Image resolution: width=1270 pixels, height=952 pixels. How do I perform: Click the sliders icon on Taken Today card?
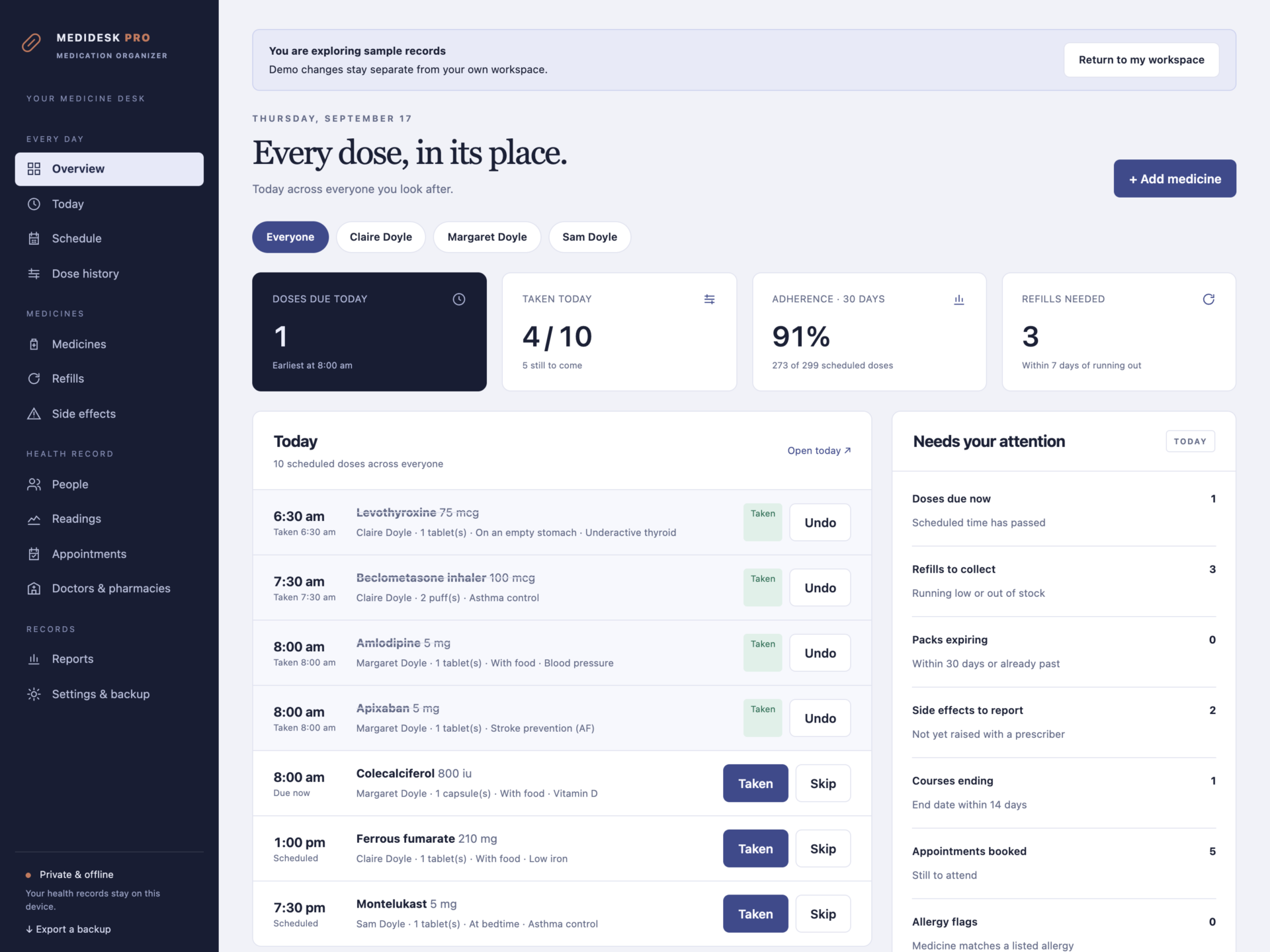[x=709, y=299]
